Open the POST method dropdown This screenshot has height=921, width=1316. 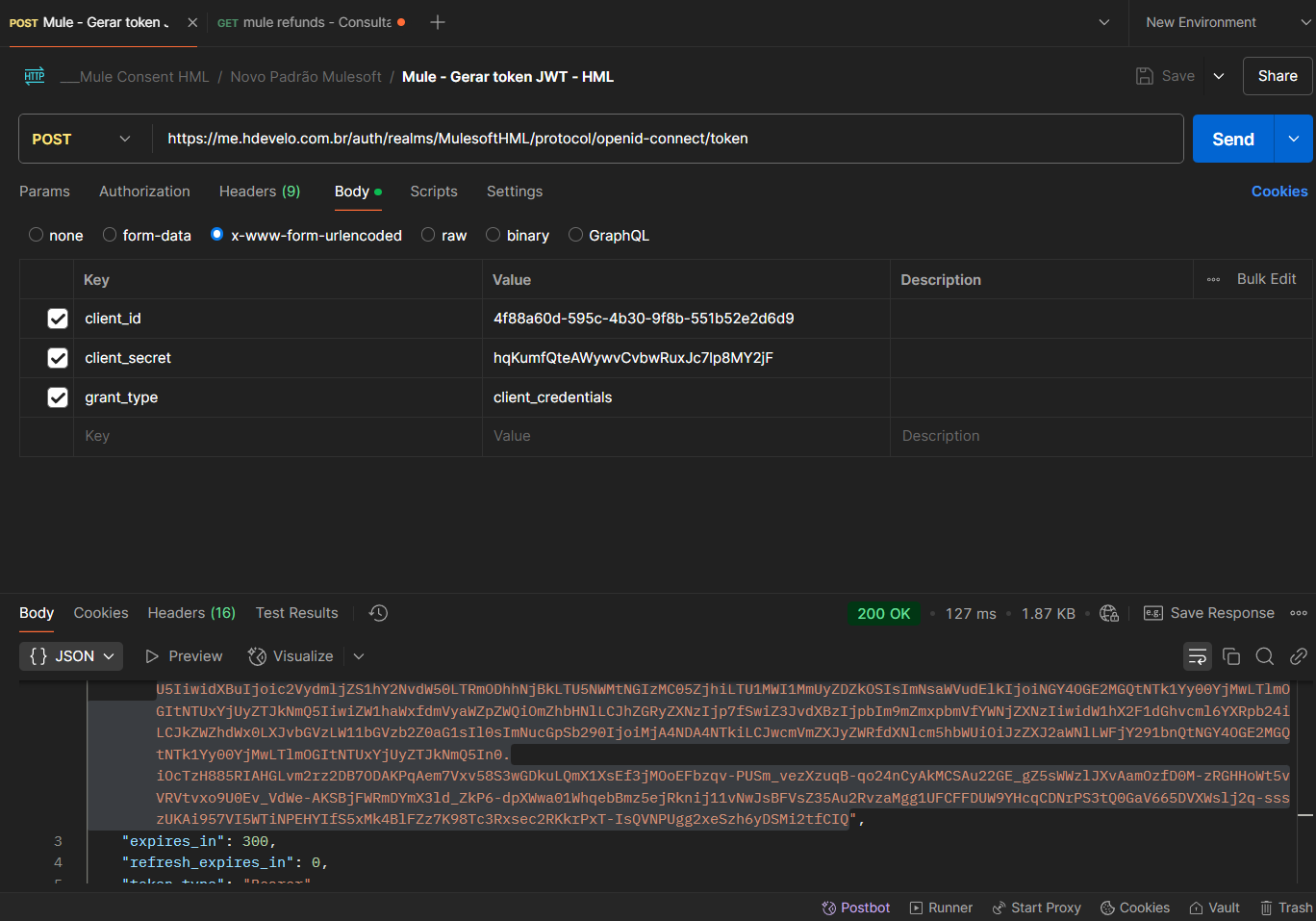click(83, 139)
